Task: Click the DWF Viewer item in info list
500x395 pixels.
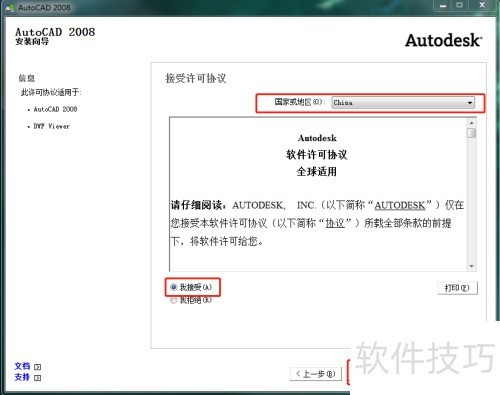Action: coord(52,126)
